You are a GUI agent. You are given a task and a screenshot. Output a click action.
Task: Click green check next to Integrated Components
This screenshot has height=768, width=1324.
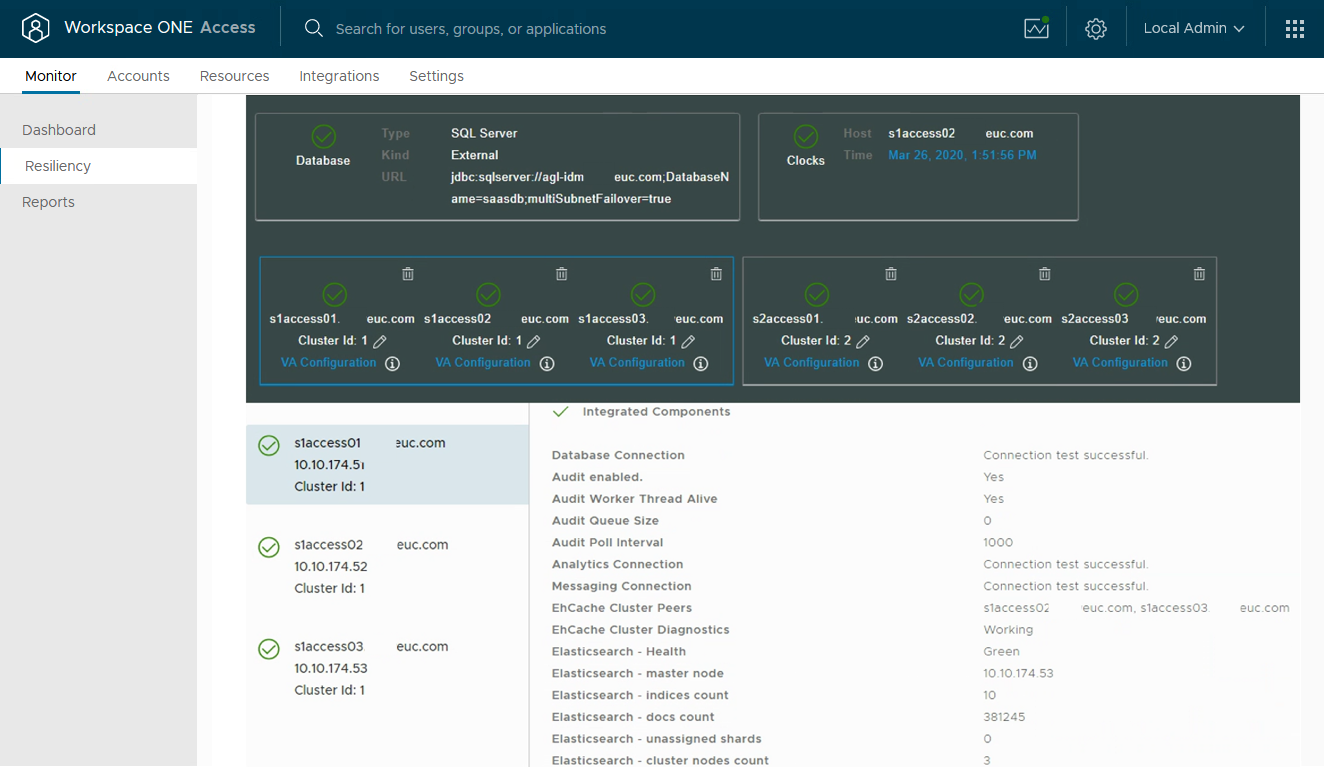pyautogui.click(x=560, y=410)
